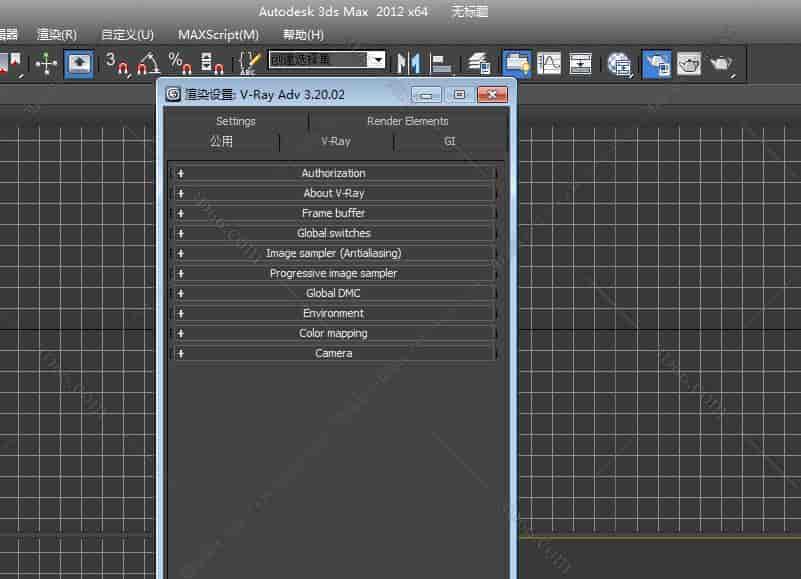Screen dimensions: 801x579
Task: Expand the Color mapping rollout
Action: click(x=333, y=333)
